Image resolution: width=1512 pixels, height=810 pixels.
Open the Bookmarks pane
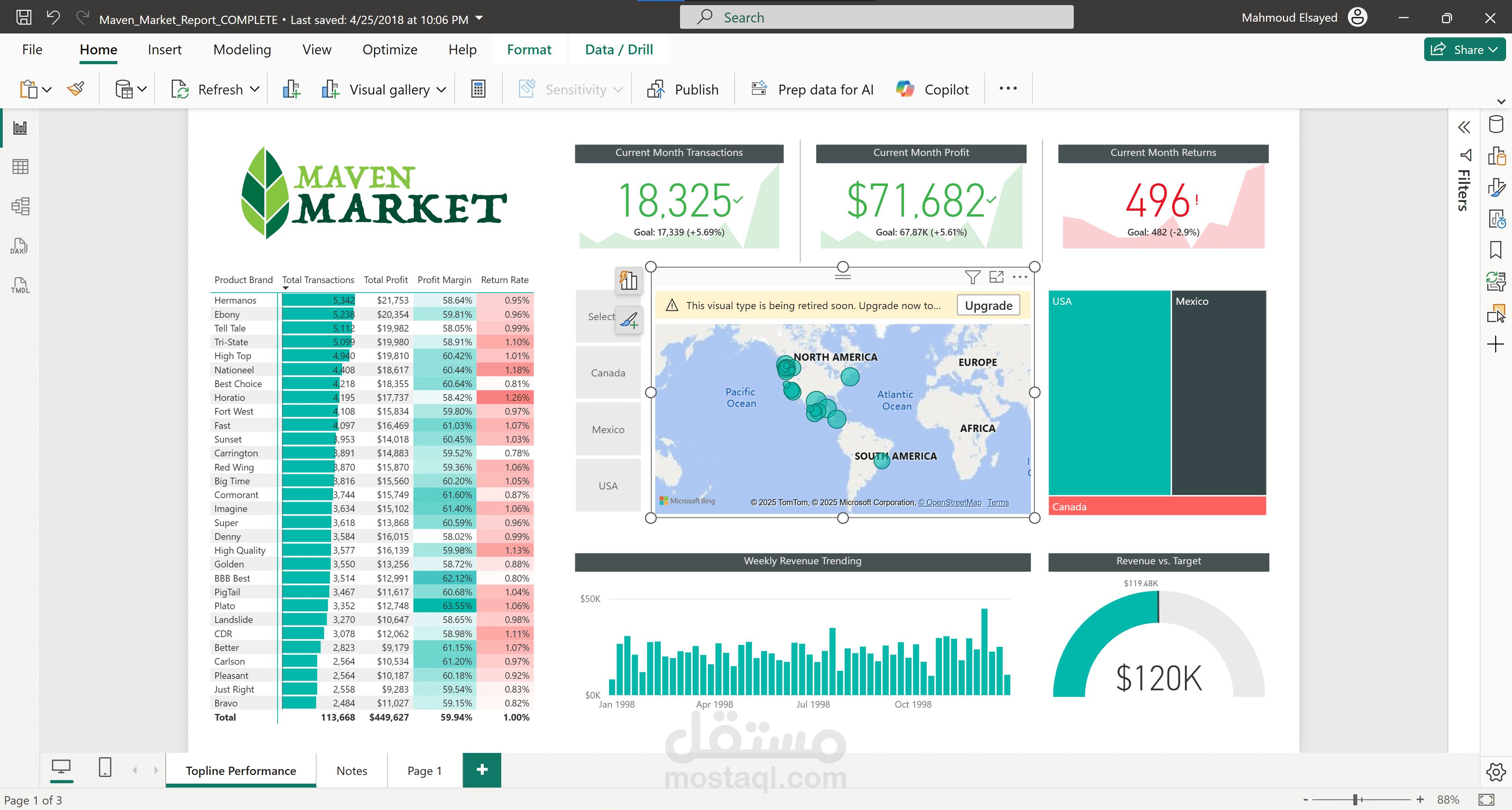point(1495,250)
